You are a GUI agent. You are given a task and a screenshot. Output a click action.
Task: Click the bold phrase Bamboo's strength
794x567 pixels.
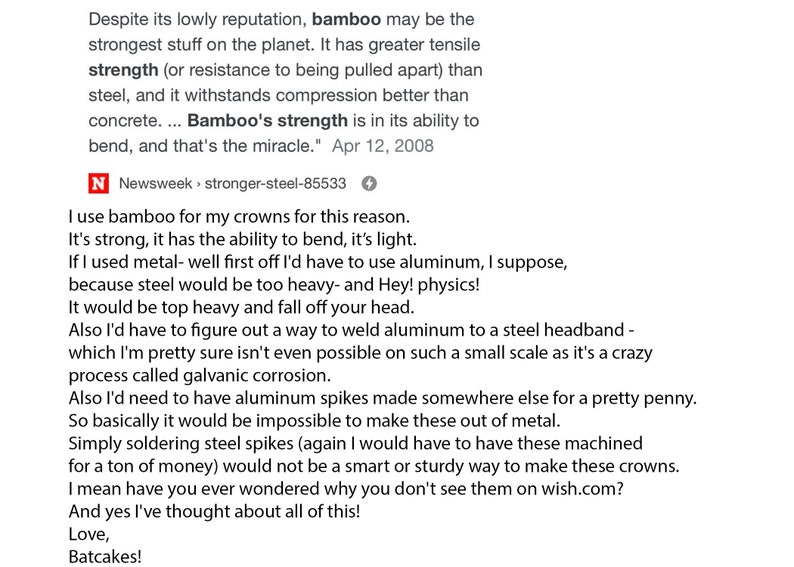[x=267, y=120]
